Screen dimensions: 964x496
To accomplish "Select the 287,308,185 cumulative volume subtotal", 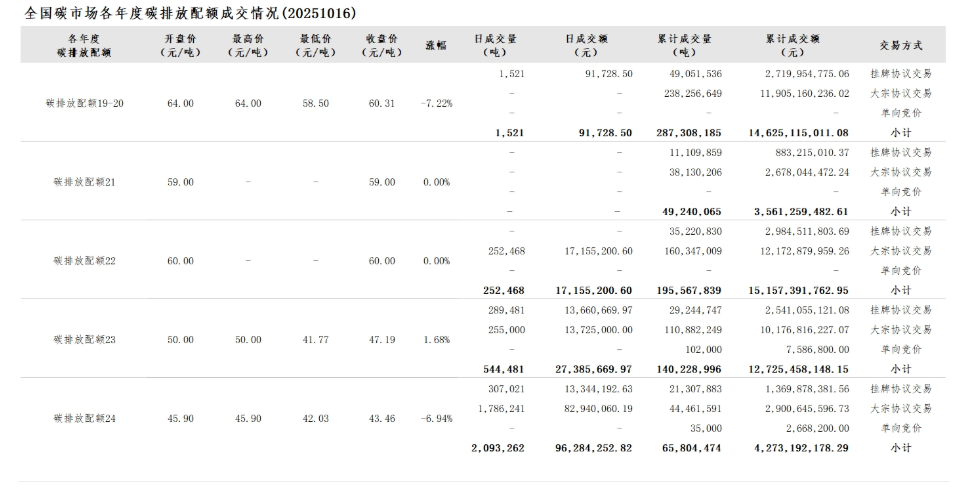I will (685, 132).
